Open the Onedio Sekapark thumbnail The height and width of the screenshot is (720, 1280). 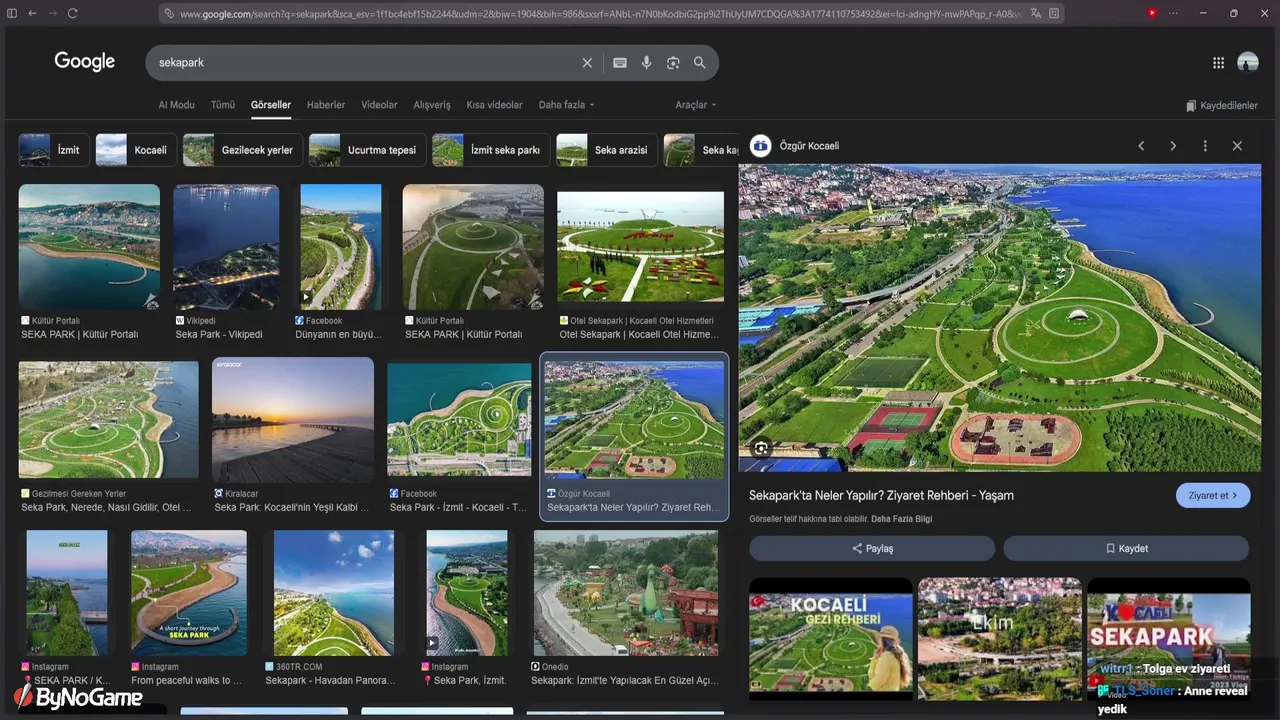626,593
